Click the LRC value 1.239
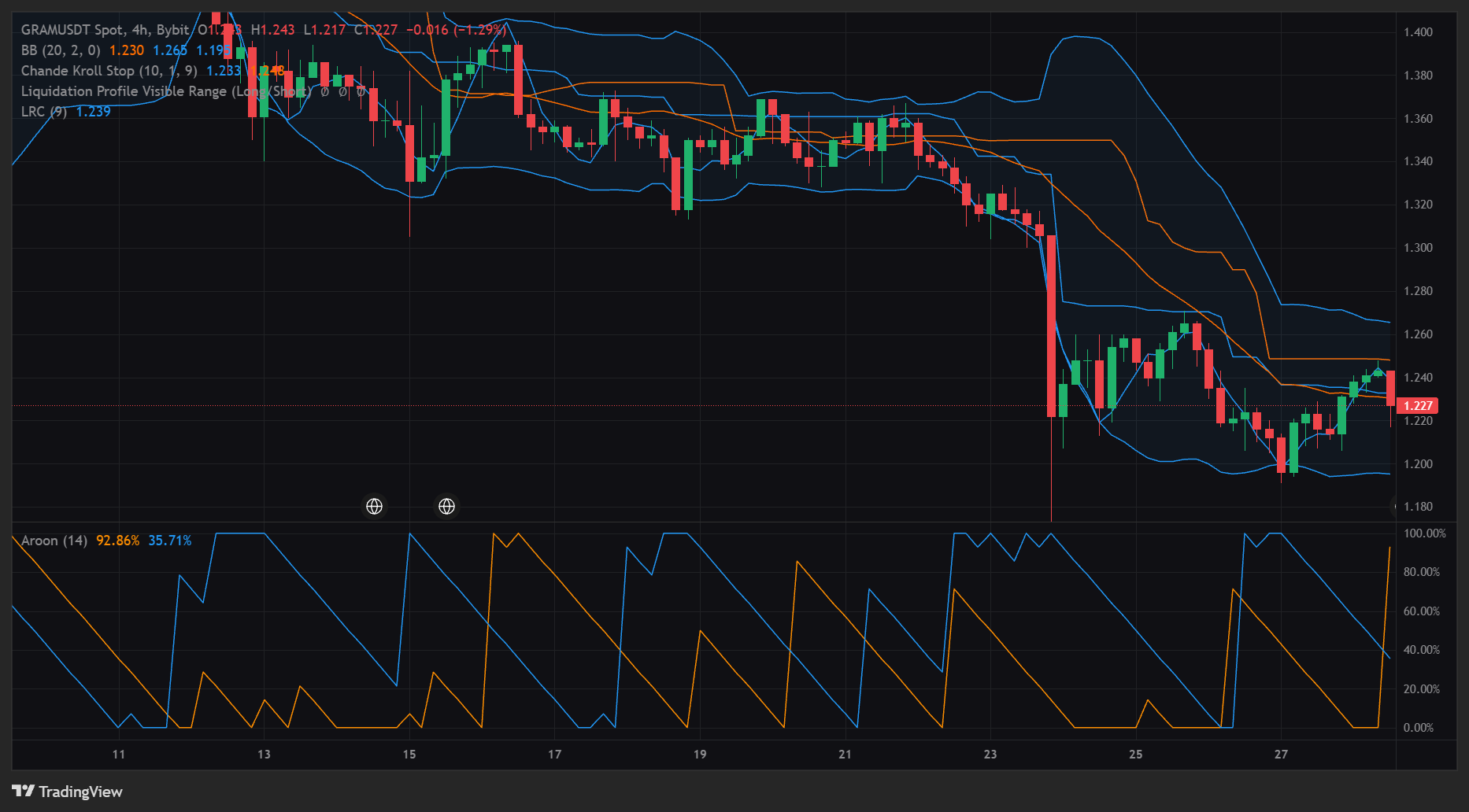This screenshot has width=1469, height=812. [94, 112]
